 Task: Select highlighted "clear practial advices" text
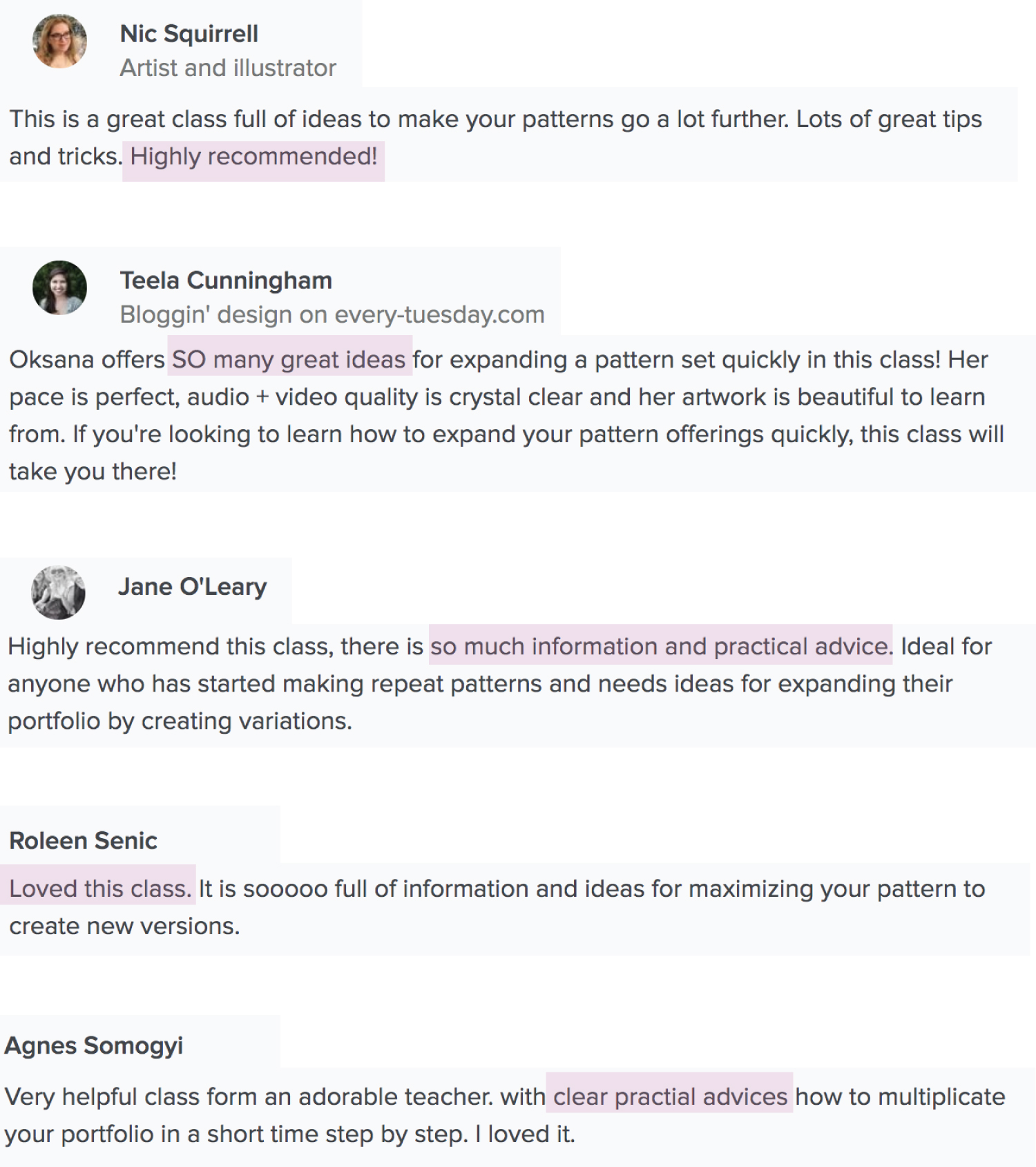[x=670, y=1097]
